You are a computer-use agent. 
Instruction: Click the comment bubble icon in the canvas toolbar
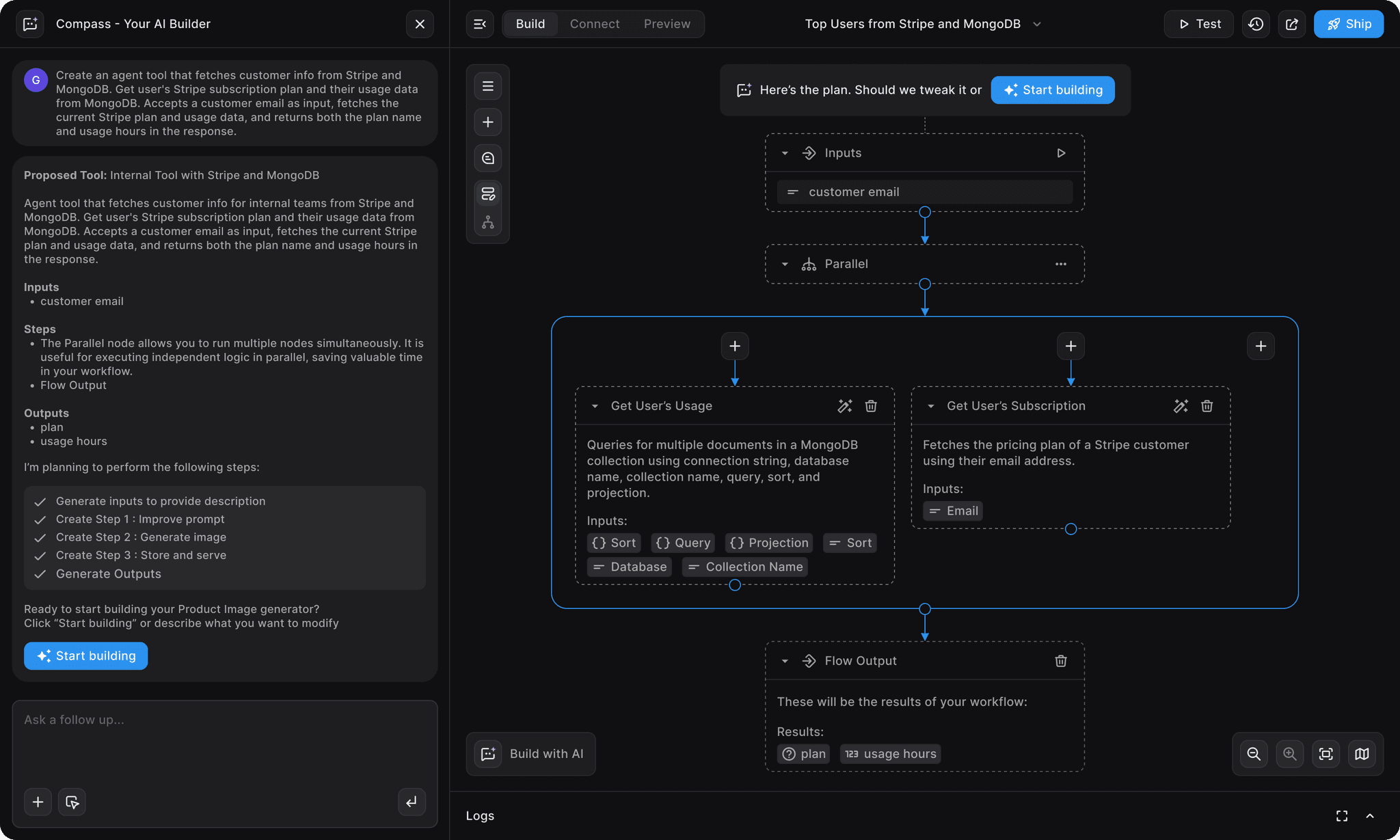(488, 159)
